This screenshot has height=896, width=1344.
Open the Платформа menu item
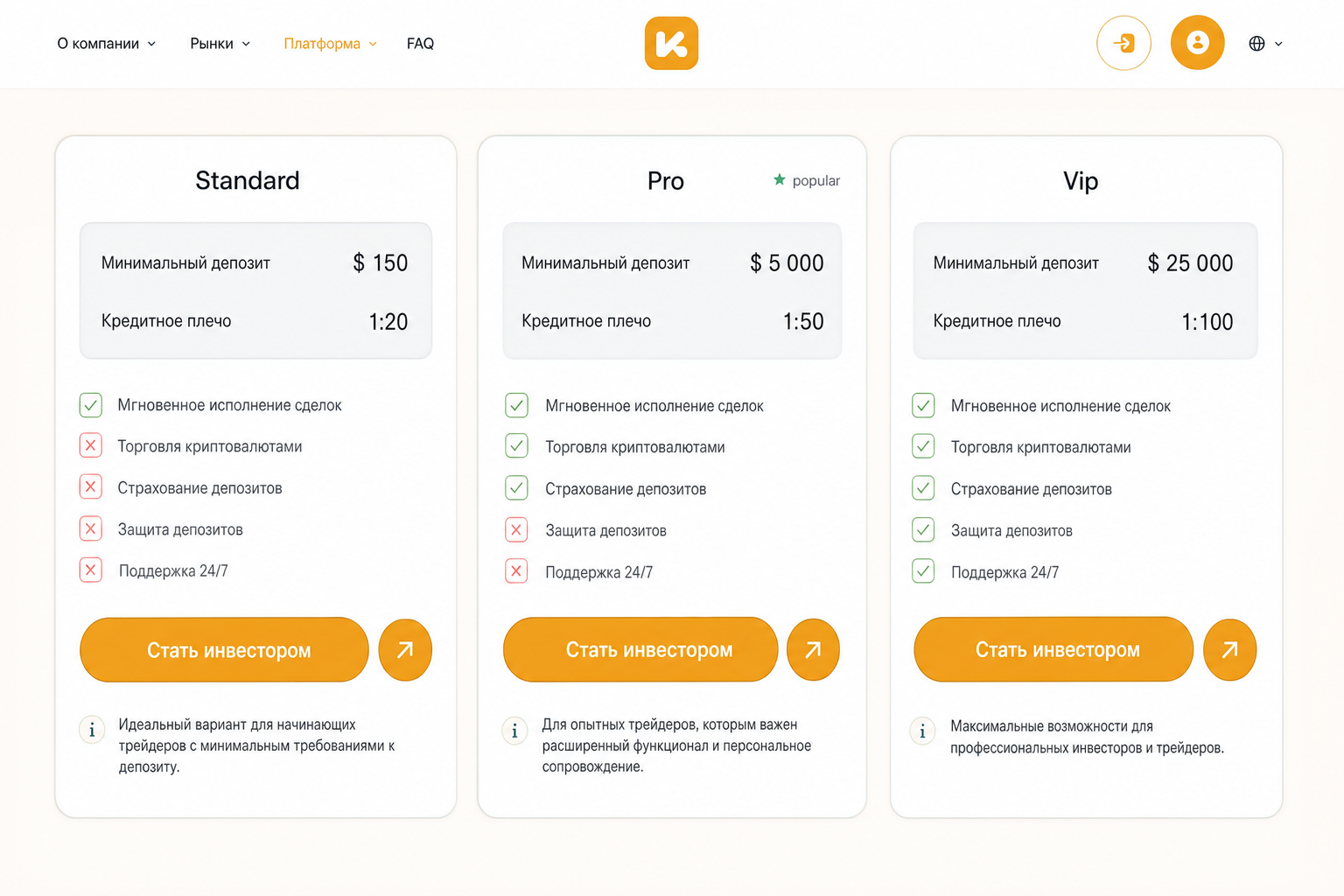(x=331, y=44)
